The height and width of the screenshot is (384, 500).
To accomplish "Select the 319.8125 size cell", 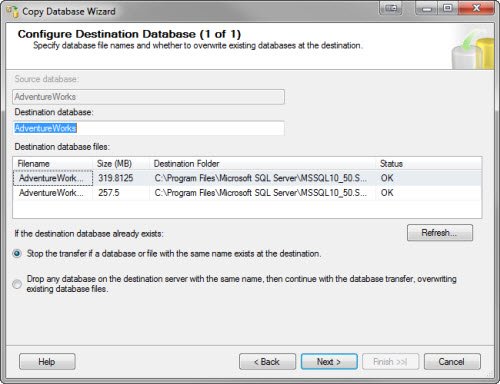I will click(x=121, y=178).
